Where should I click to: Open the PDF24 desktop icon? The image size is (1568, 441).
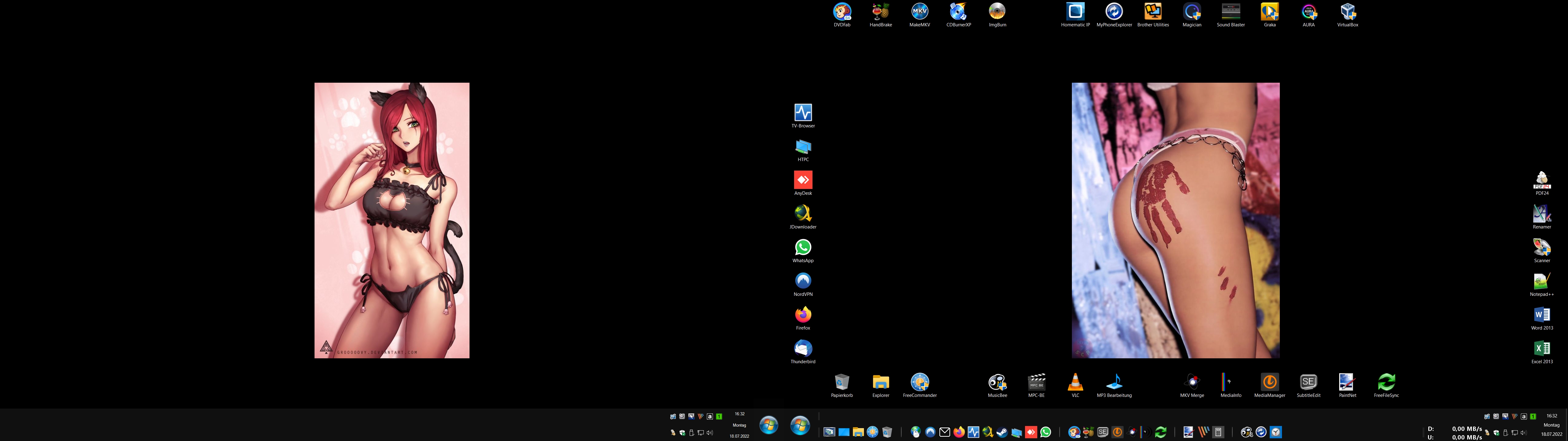click(x=1542, y=183)
